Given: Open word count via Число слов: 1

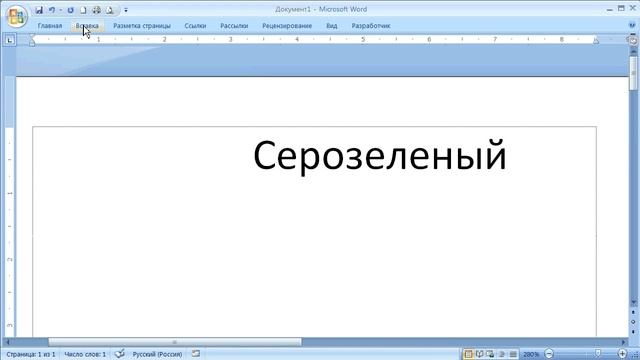Looking at the screenshot, I should click(85, 354).
